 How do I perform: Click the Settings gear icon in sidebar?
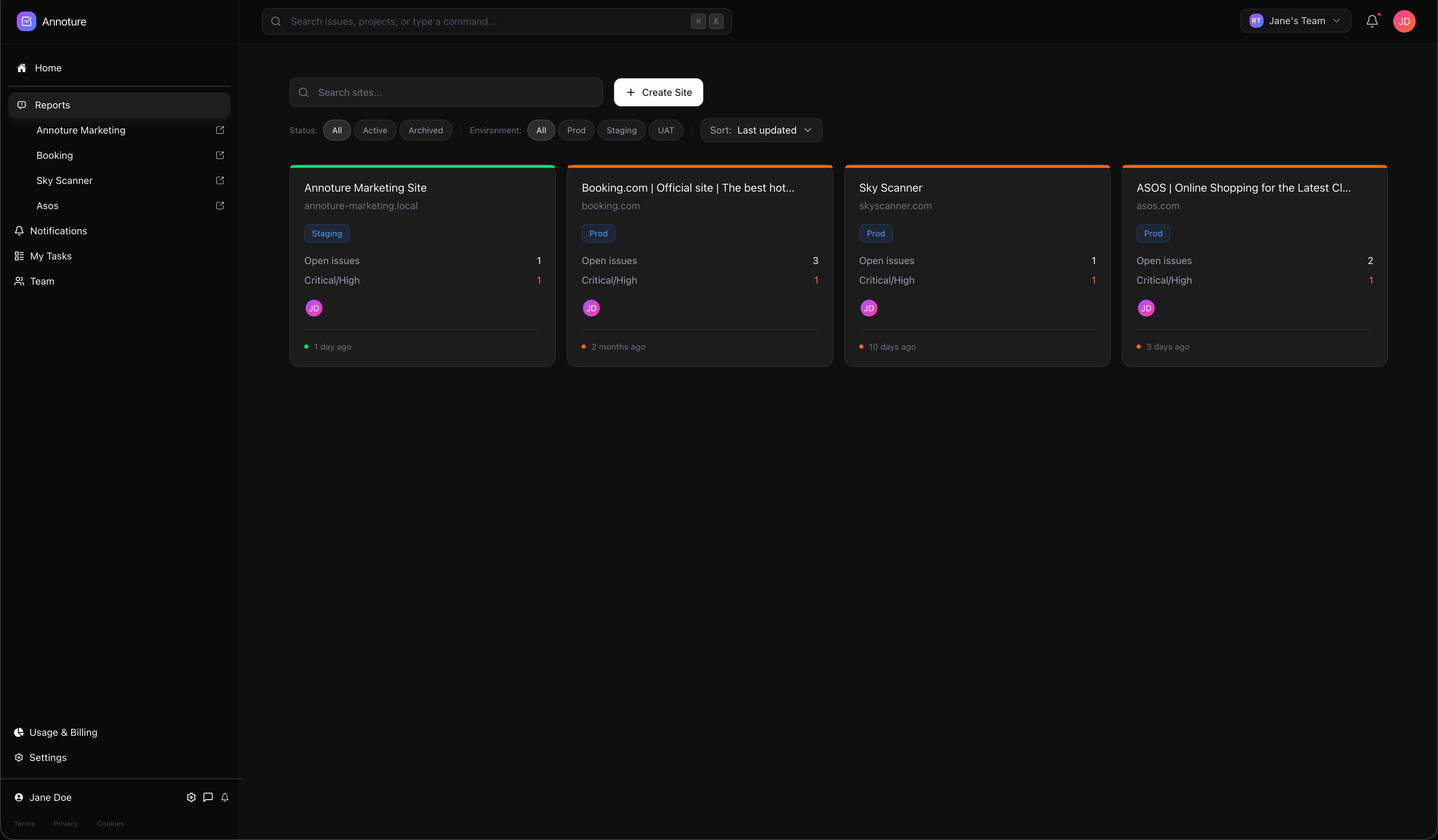[x=19, y=757]
